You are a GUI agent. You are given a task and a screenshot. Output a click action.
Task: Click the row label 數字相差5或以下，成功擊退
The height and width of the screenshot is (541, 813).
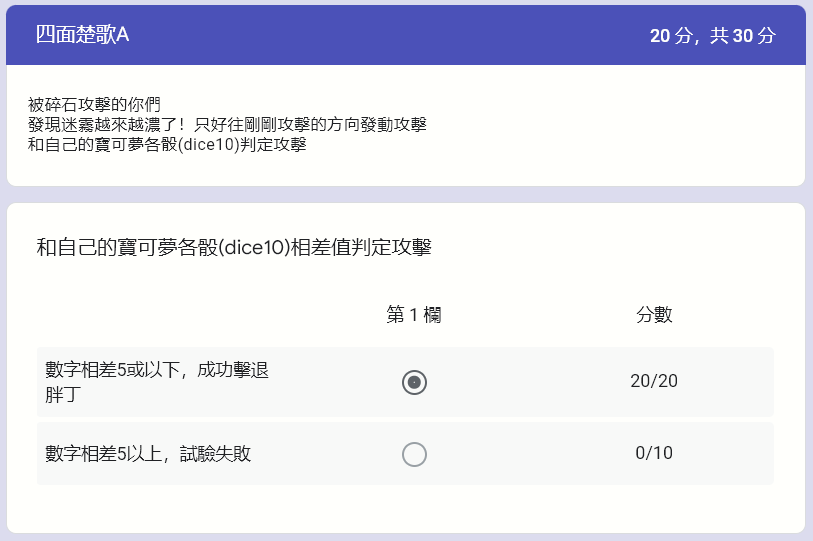tap(157, 370)
